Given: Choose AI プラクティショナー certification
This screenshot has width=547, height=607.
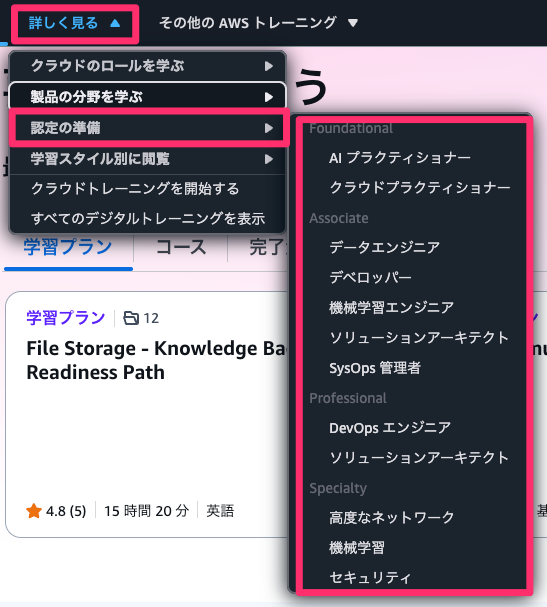Looking at the screenshot, I should click(400, 158).
